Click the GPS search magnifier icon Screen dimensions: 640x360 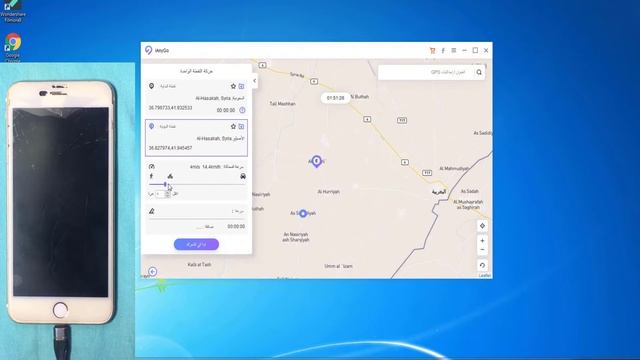479,72
